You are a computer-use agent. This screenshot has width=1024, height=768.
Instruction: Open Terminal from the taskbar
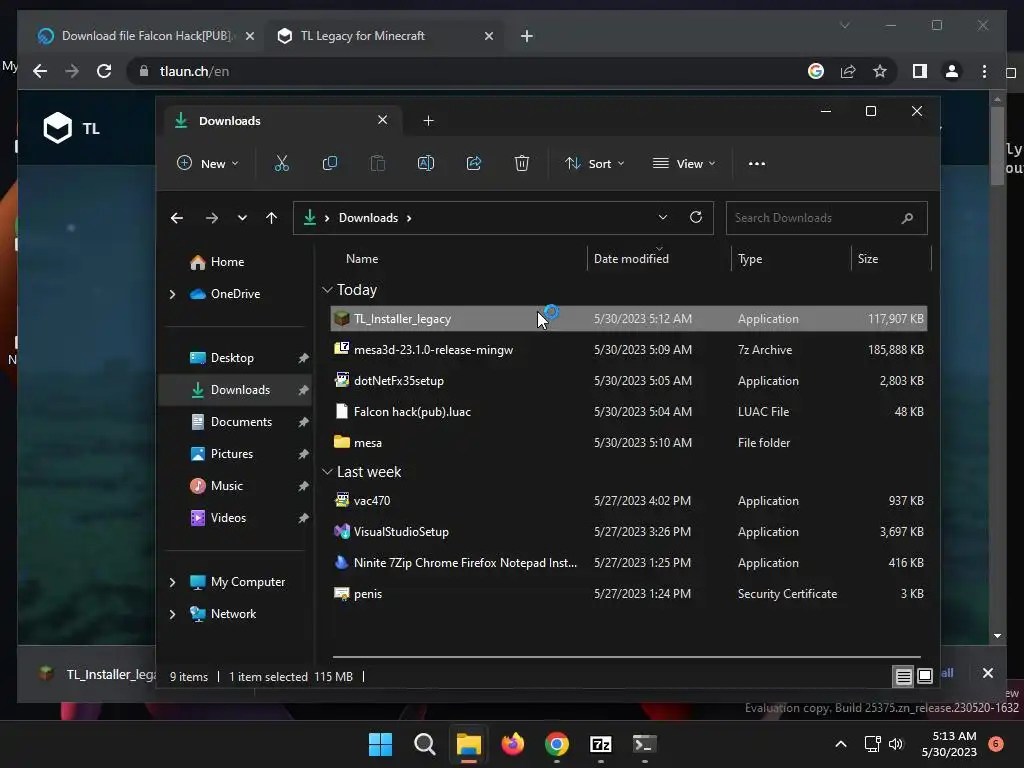coord(645,744)
